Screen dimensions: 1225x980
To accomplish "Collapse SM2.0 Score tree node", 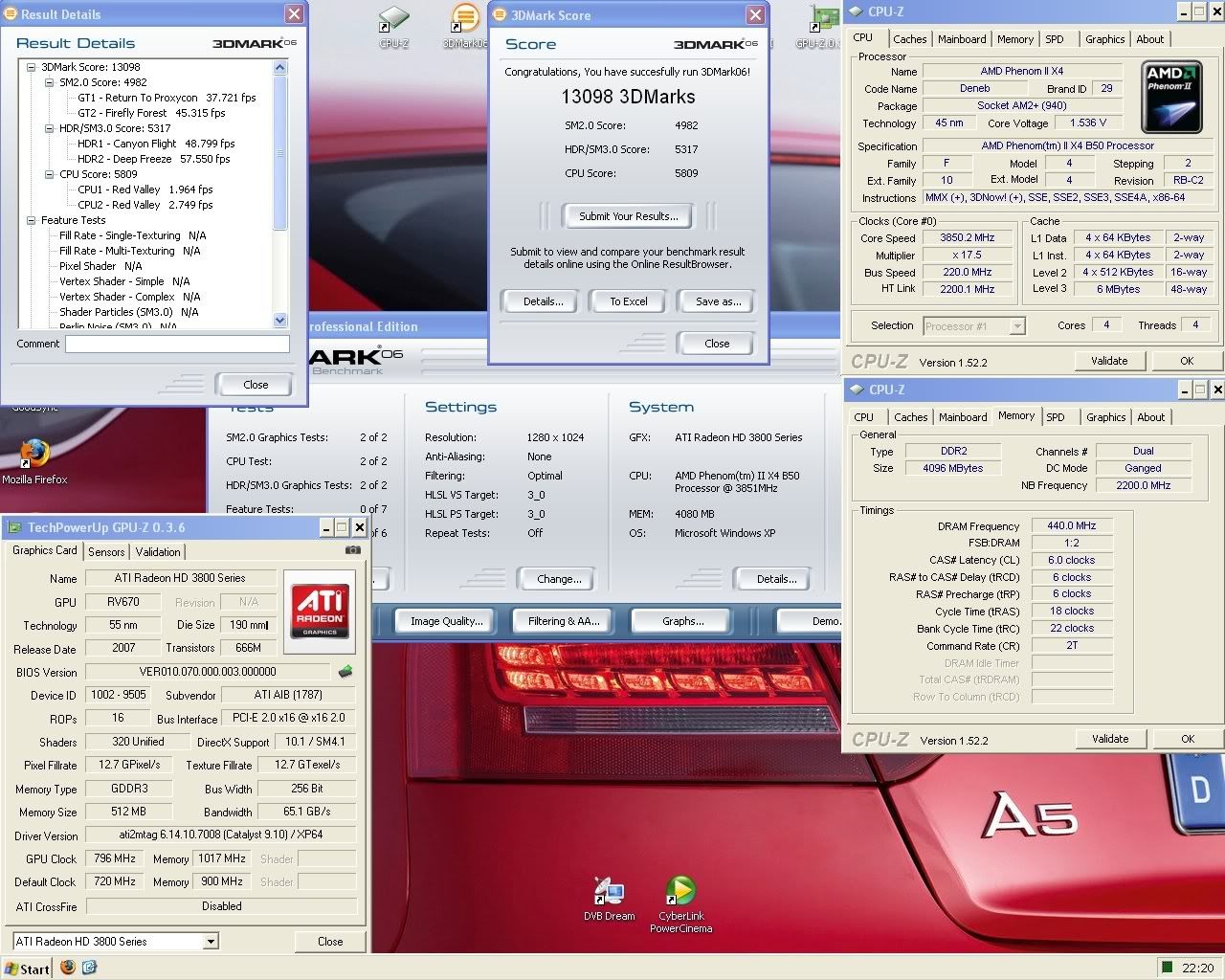I will [50, 82].
